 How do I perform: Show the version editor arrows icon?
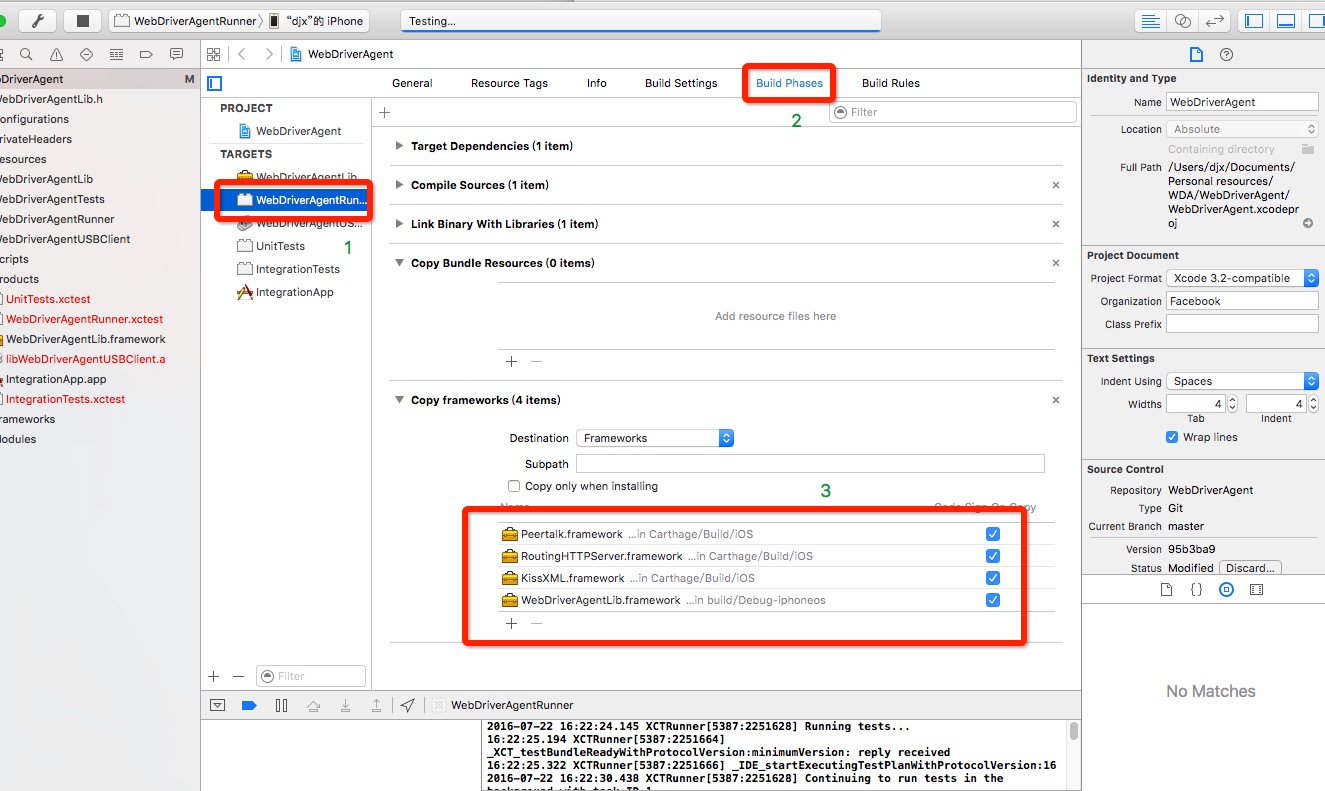(x=1215, y=21)
